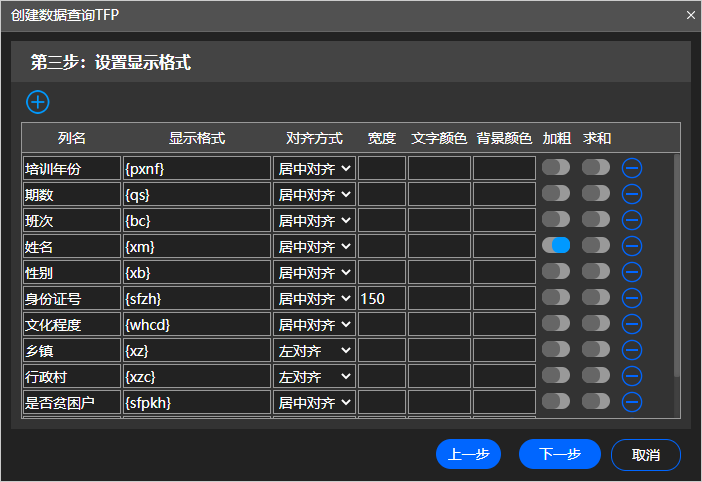Toggle 求和 for the 期数 row
Image resolution: width=702 pixels, height=482 pixels.
coord(596,194)
